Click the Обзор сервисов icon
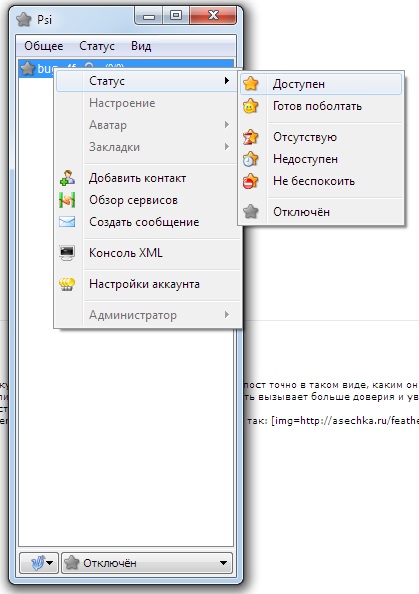 pos(67,200)
